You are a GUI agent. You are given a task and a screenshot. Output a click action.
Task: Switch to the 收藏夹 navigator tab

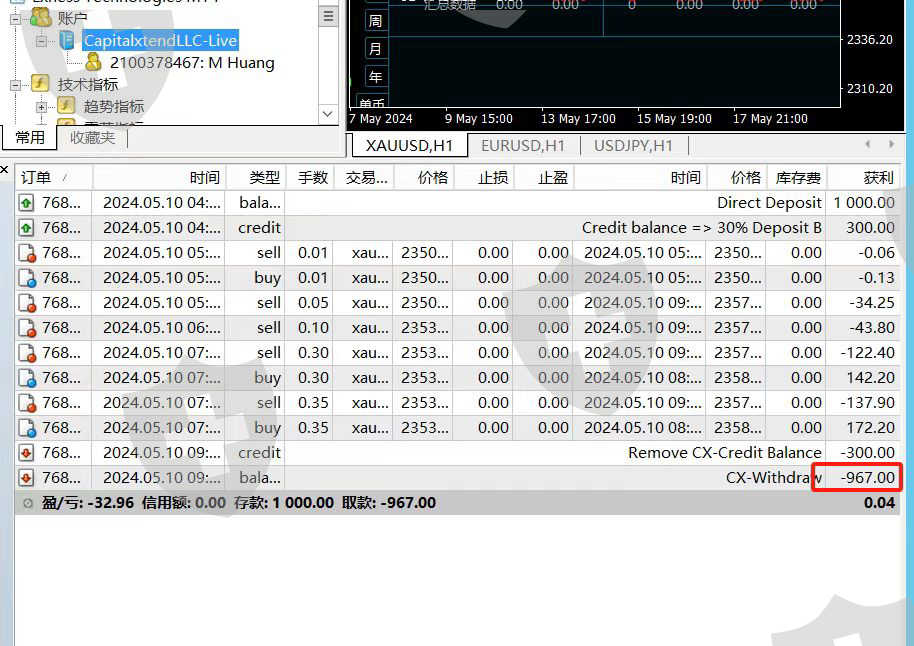(92, 138)
